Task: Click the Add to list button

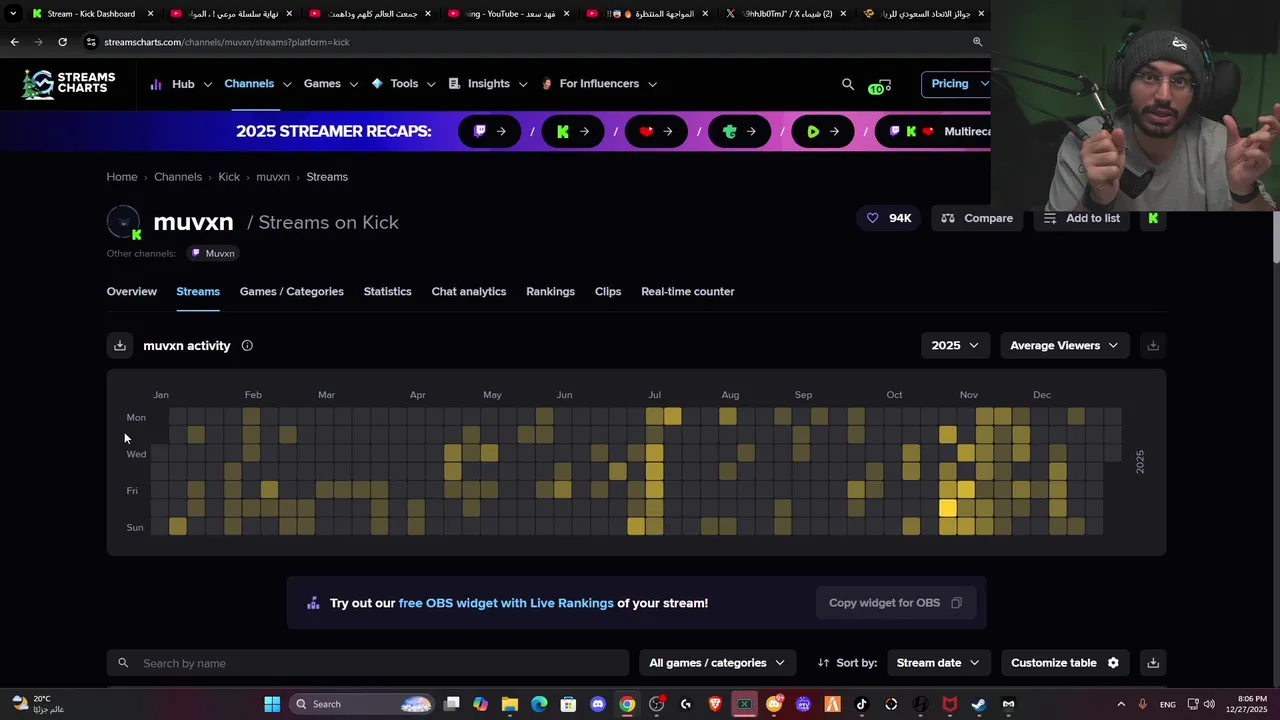Action: click(x=1082, y=218)
